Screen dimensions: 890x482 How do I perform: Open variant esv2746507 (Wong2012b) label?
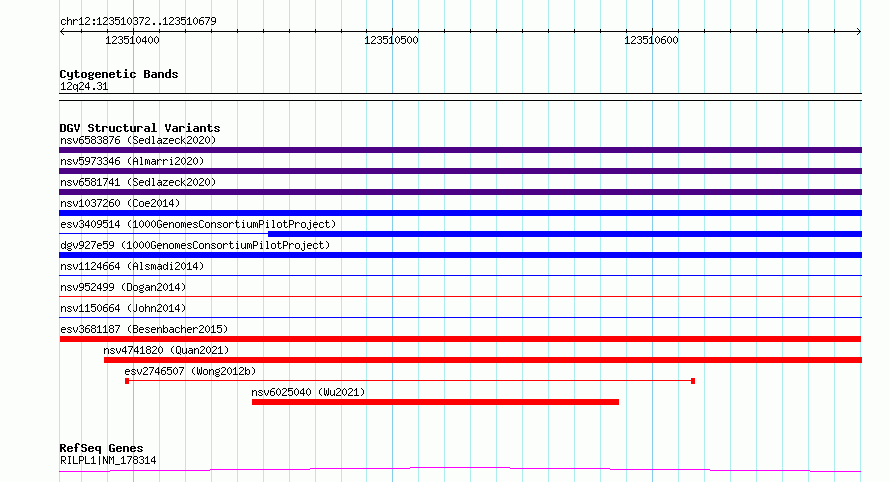coord(190,371)
